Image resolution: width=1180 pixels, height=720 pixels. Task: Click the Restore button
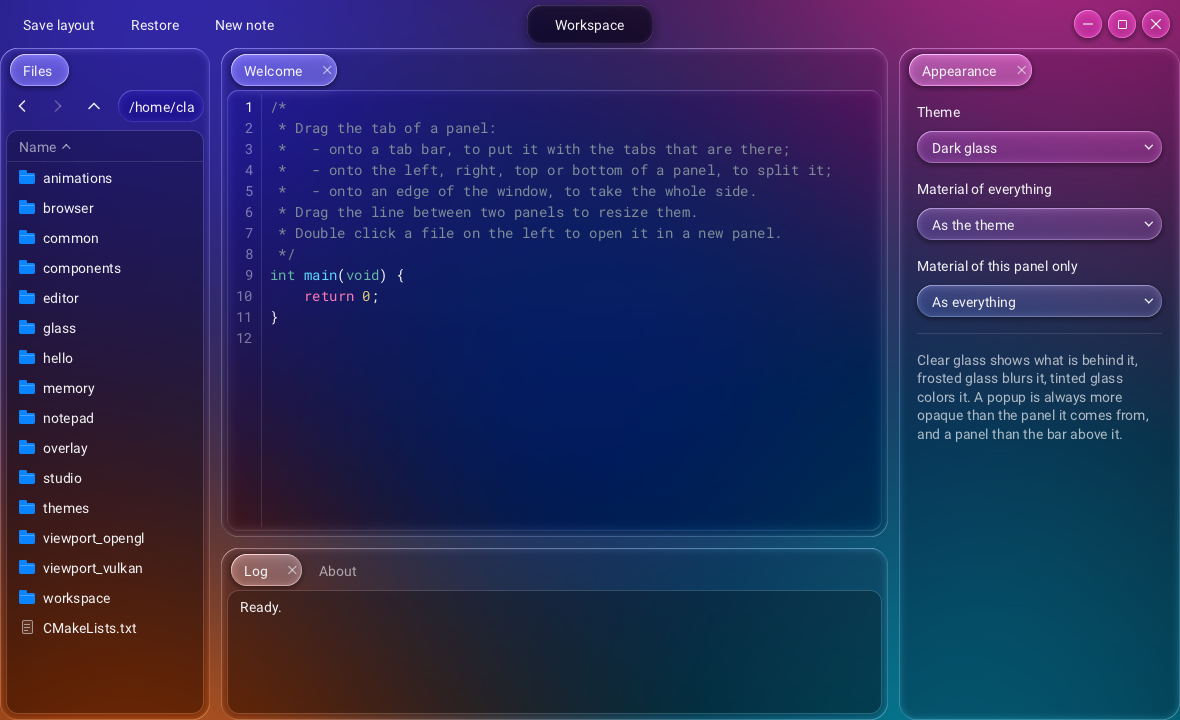[155, 25]
